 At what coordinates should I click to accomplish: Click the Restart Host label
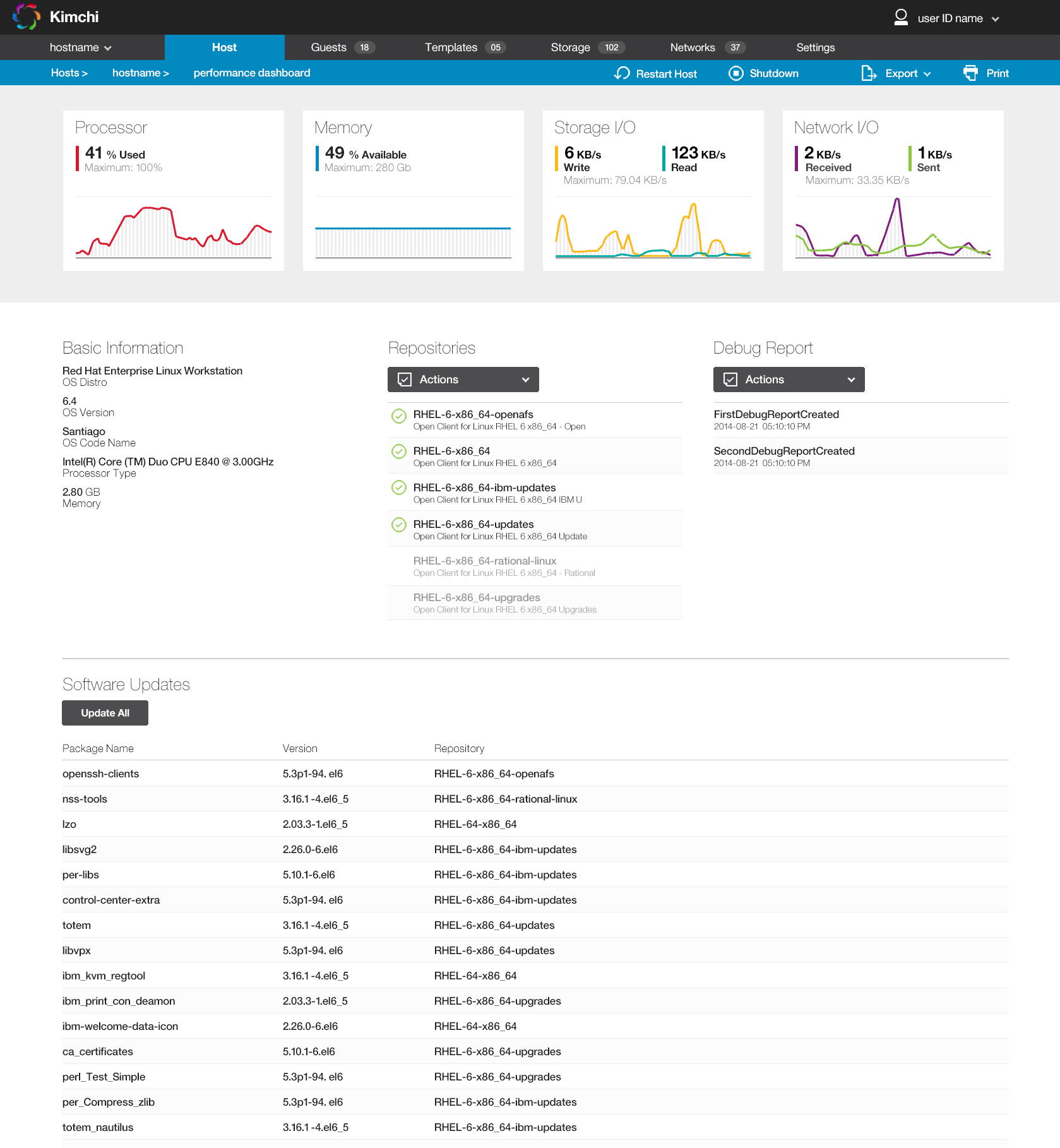tap(666, 74)
